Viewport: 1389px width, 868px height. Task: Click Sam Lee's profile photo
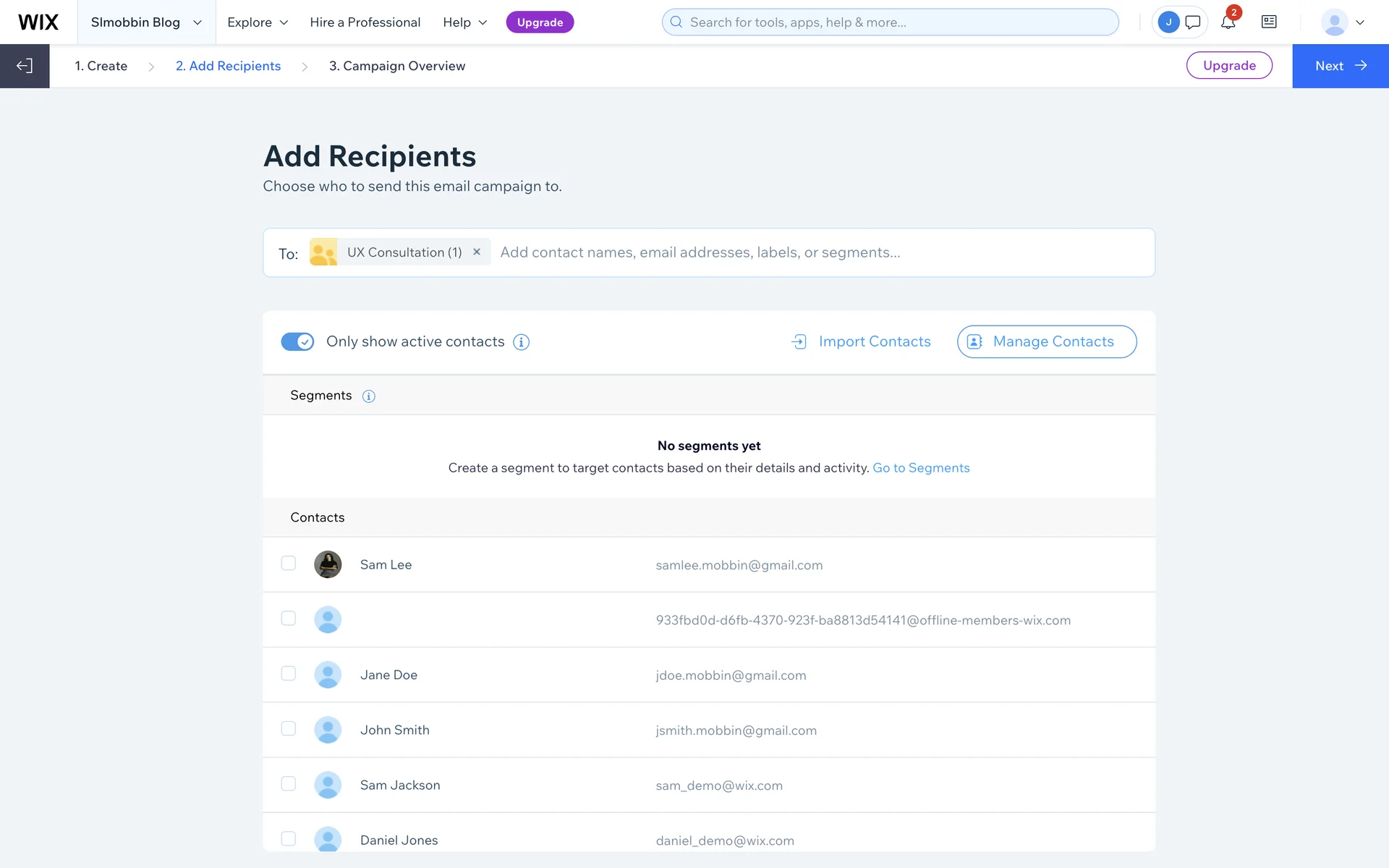tap(328, 565)
